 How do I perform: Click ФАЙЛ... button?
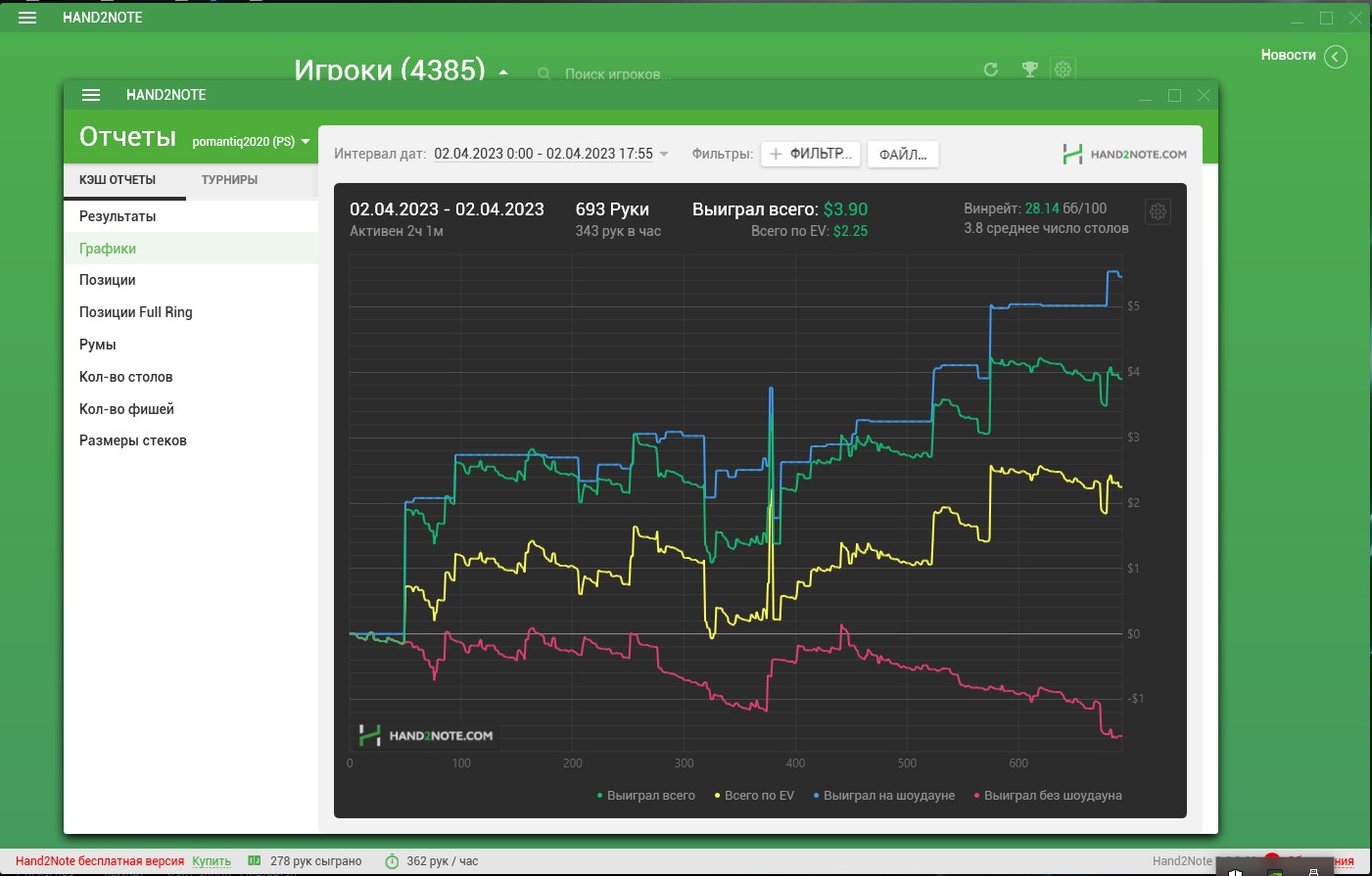tap(903, 154)
